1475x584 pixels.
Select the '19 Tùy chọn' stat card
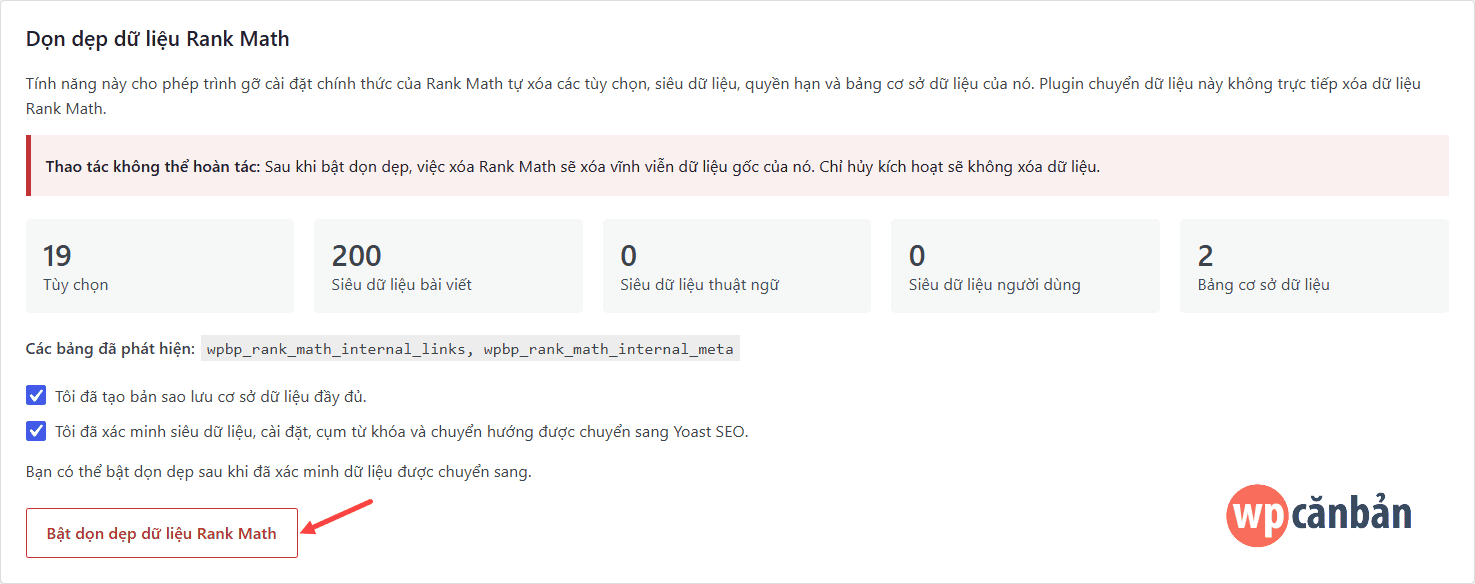click(160, 266)
